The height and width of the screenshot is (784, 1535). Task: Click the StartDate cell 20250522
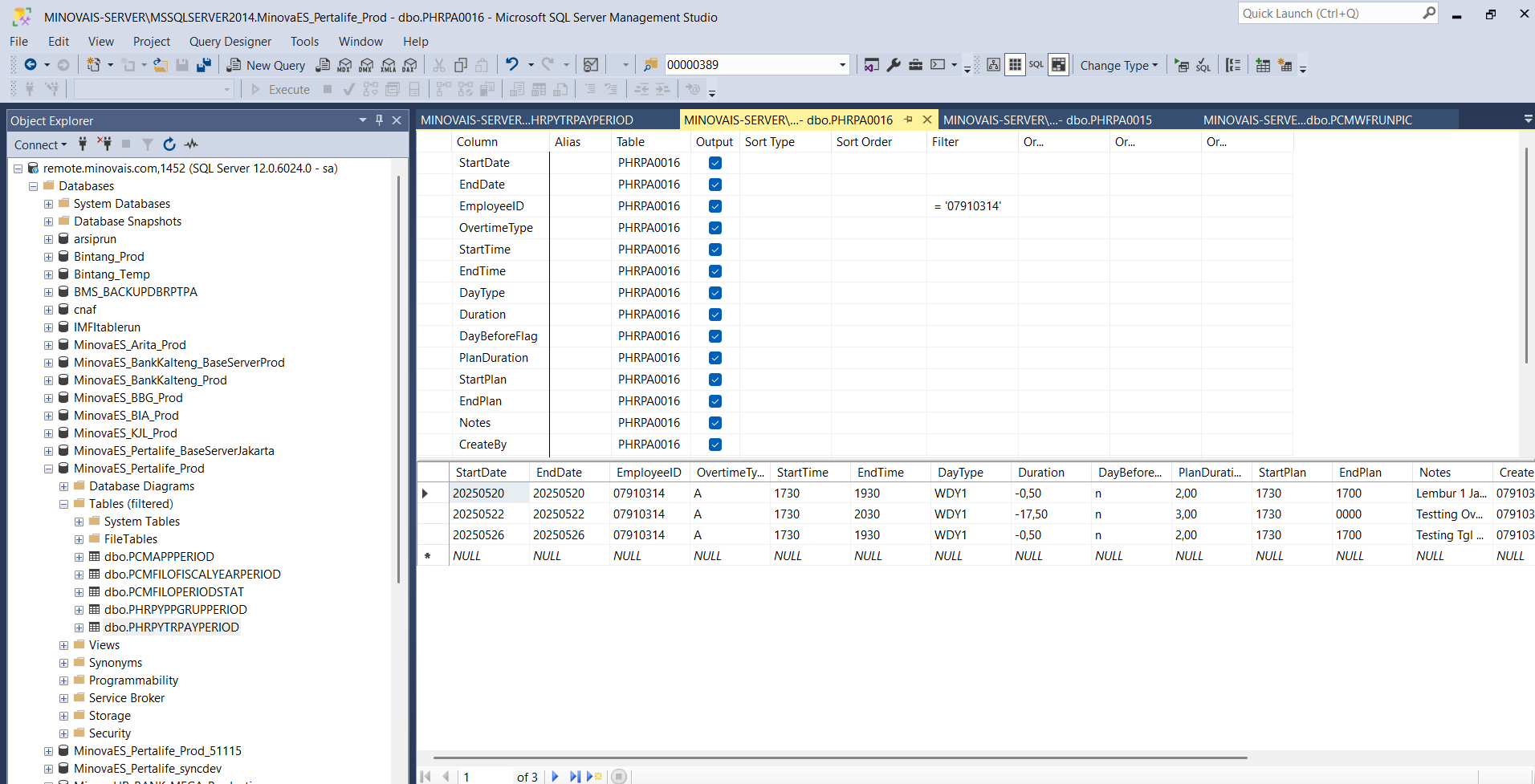coord(489,514)
